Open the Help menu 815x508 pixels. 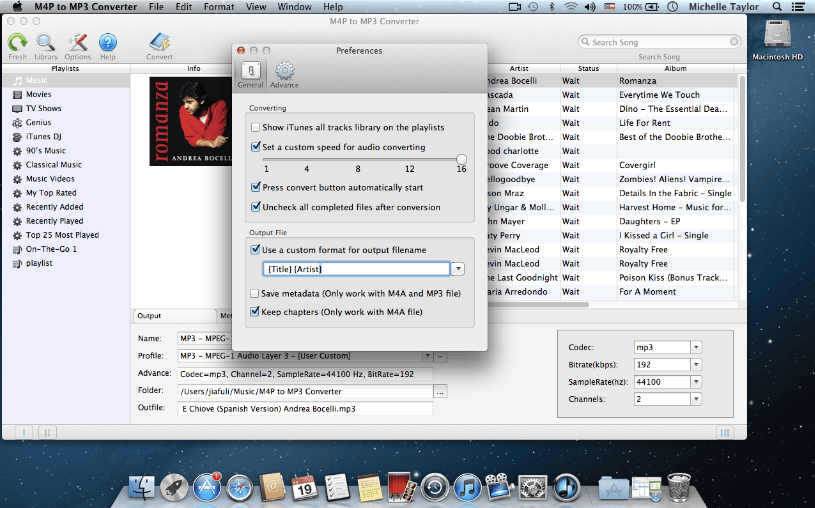pos(333,7)
